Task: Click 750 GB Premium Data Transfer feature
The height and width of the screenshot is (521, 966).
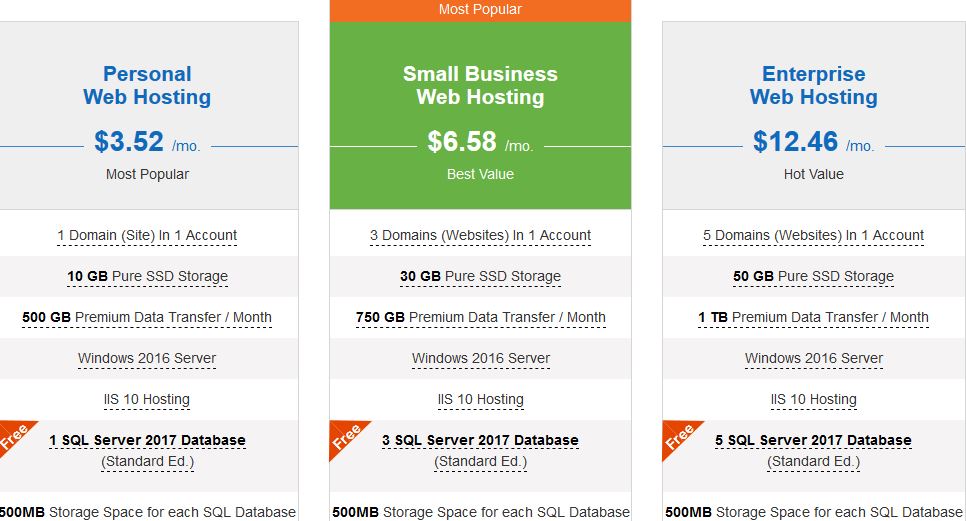Action: pyautogui.click(x=480, y=317)
